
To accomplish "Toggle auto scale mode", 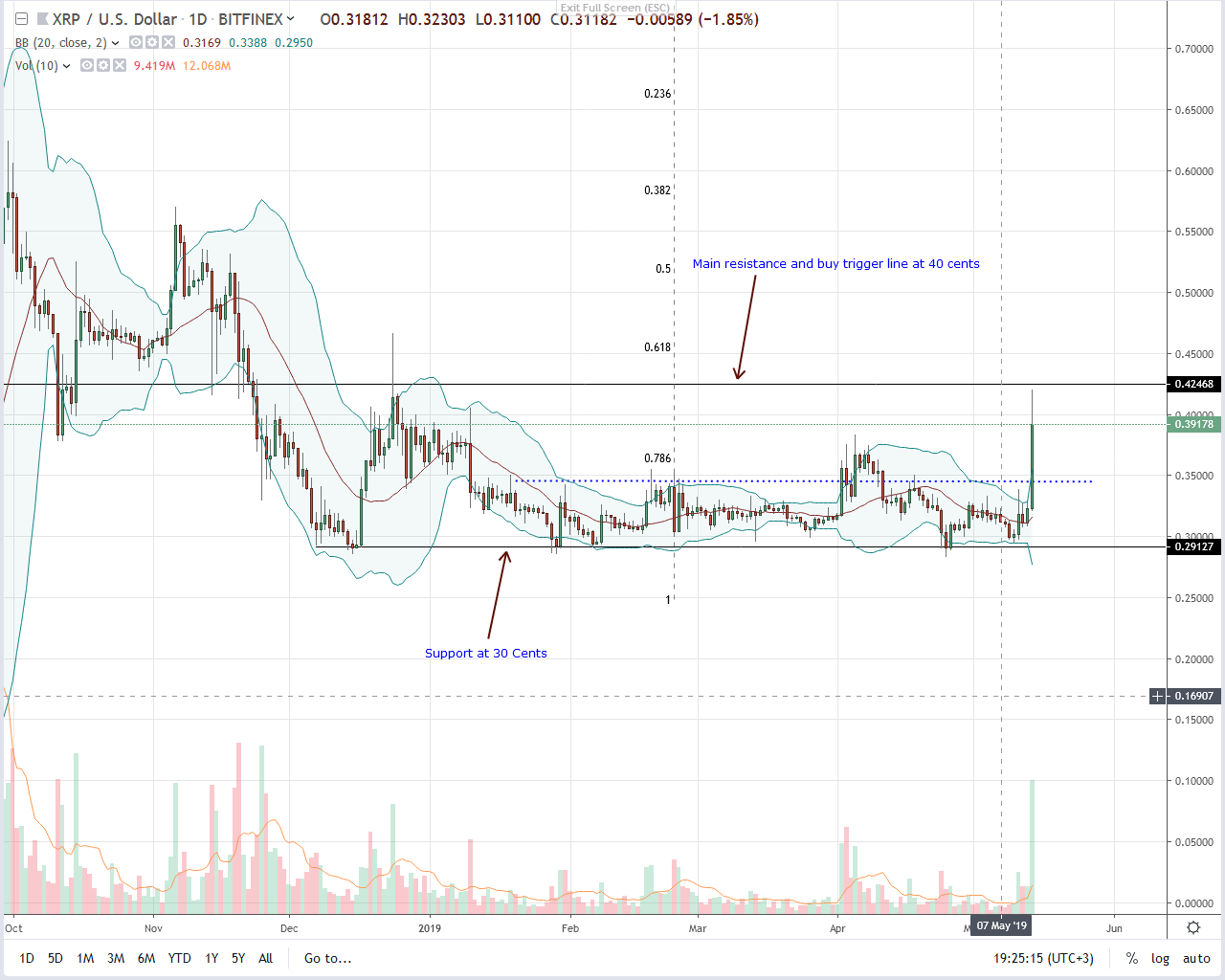I will tap(1196, 958).
